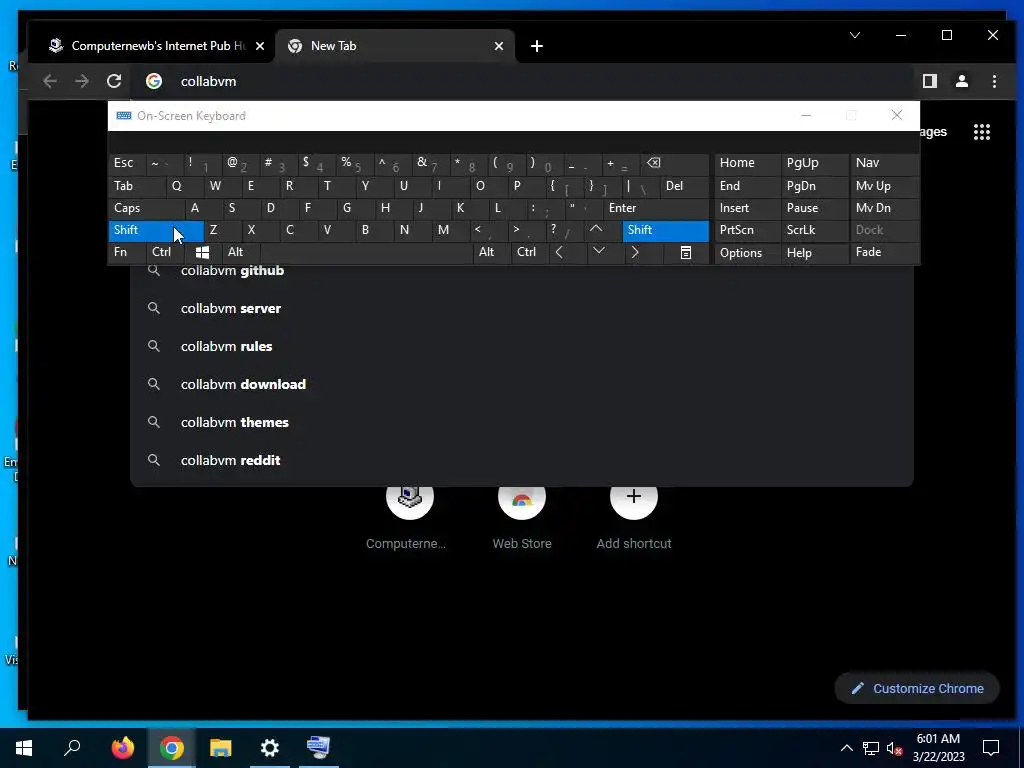Screen dimensions: 1024x768
Task: Toggle right Shift key
Action: point(665,230)
